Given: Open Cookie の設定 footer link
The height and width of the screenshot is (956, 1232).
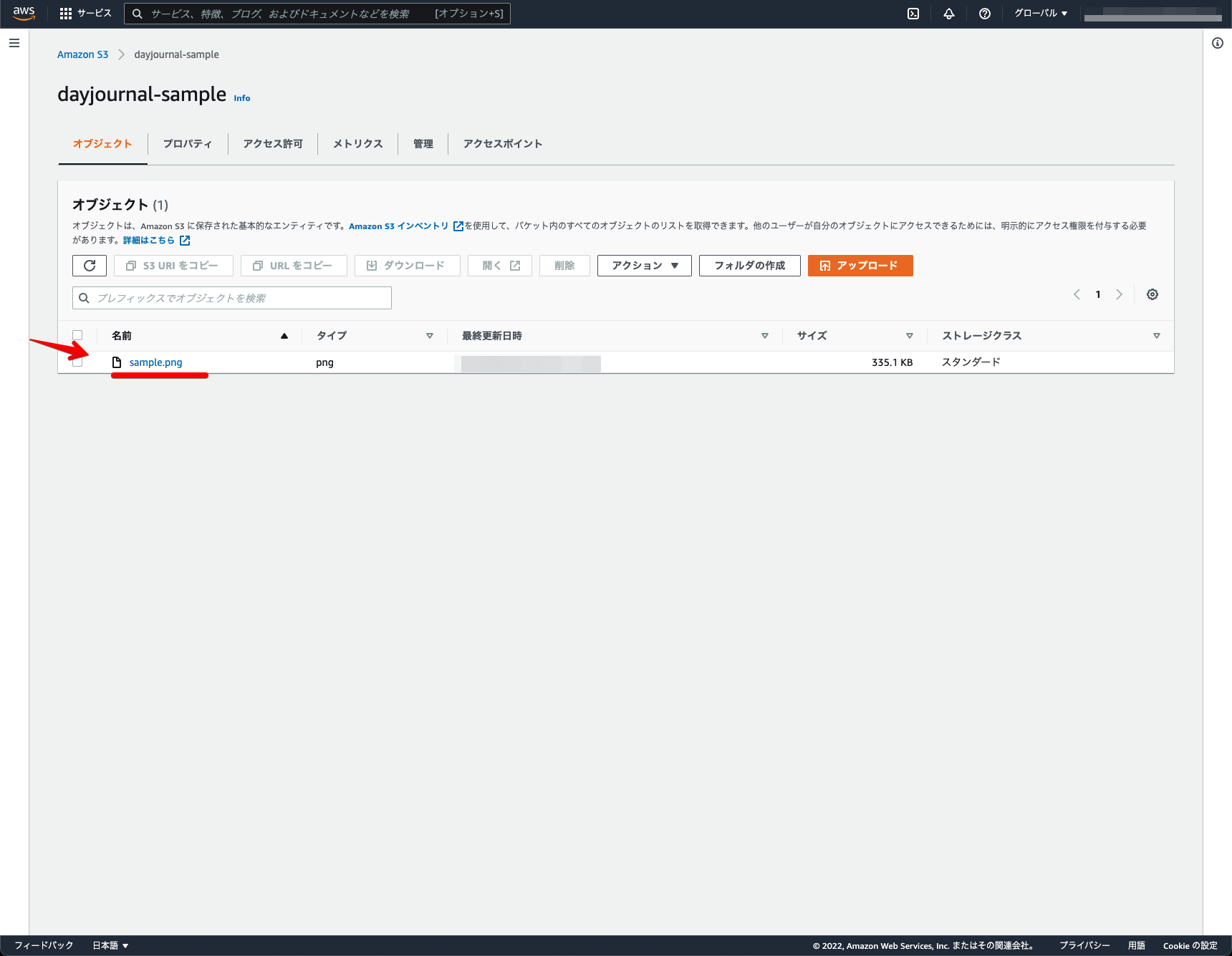Looking at the screenshot, I should (1190, 945).
